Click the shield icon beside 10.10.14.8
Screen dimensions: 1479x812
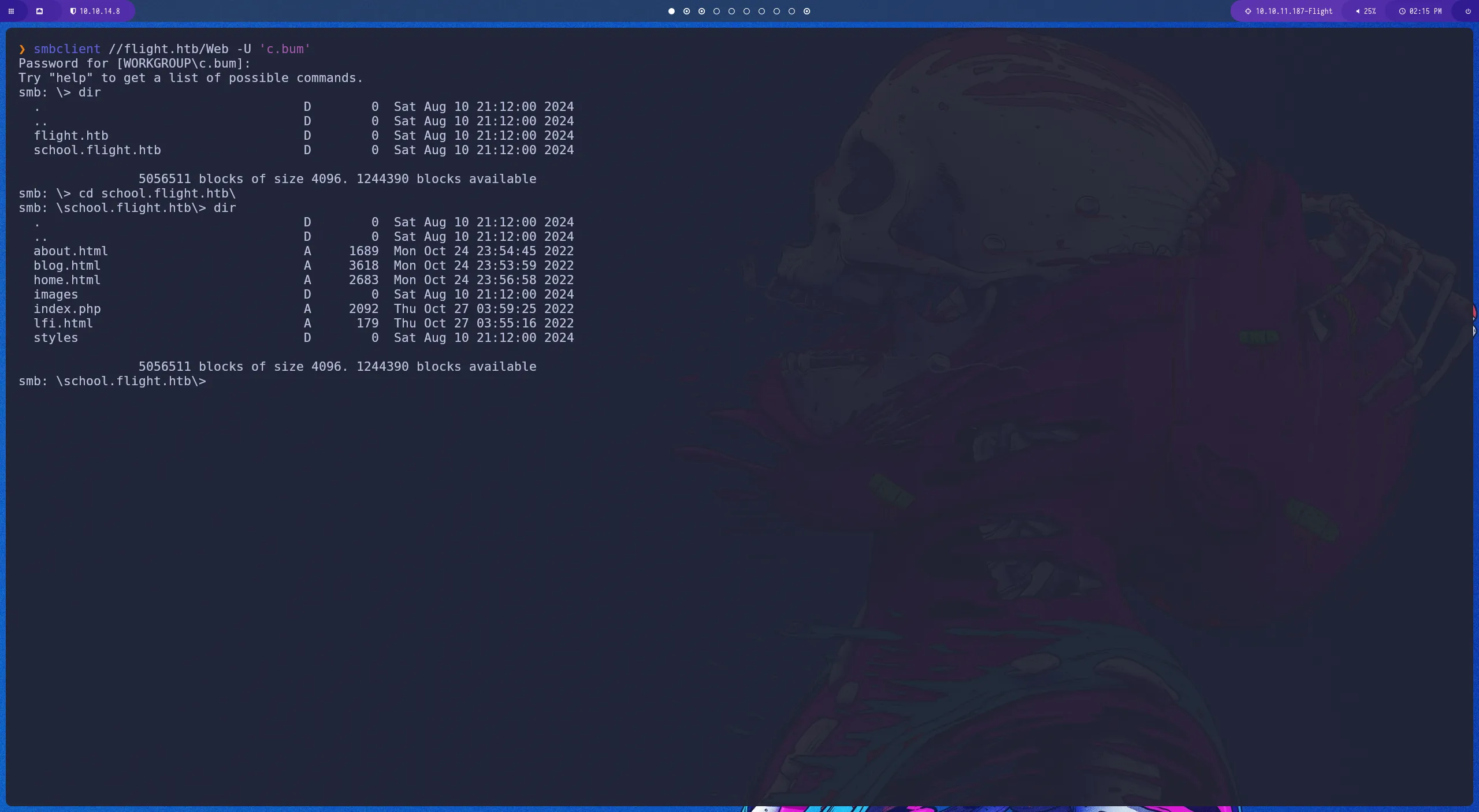(x=74, y=11)
